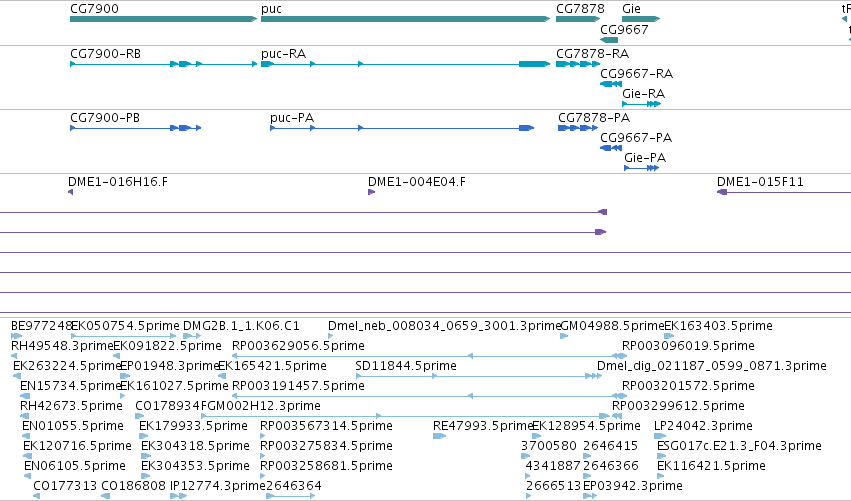The height and width of the screenshot is (501, 851).
Task: Select the RP003275834.5prime label
Action: click(x=326, y=446)
